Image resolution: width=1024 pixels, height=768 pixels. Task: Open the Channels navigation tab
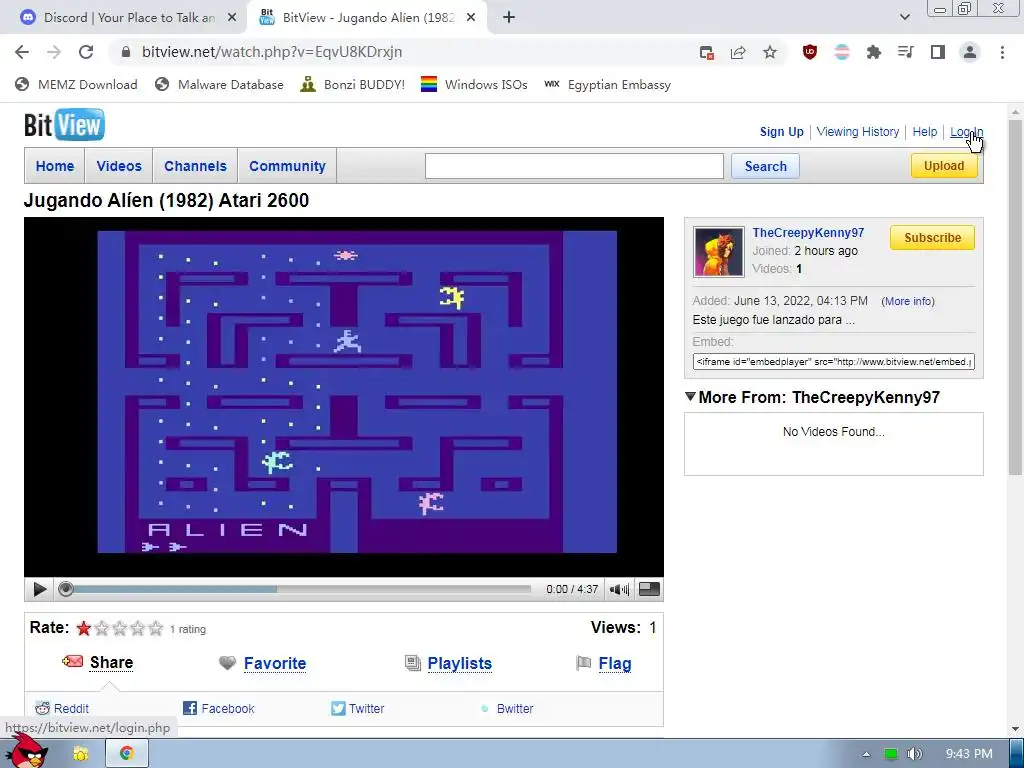(195, 166)
